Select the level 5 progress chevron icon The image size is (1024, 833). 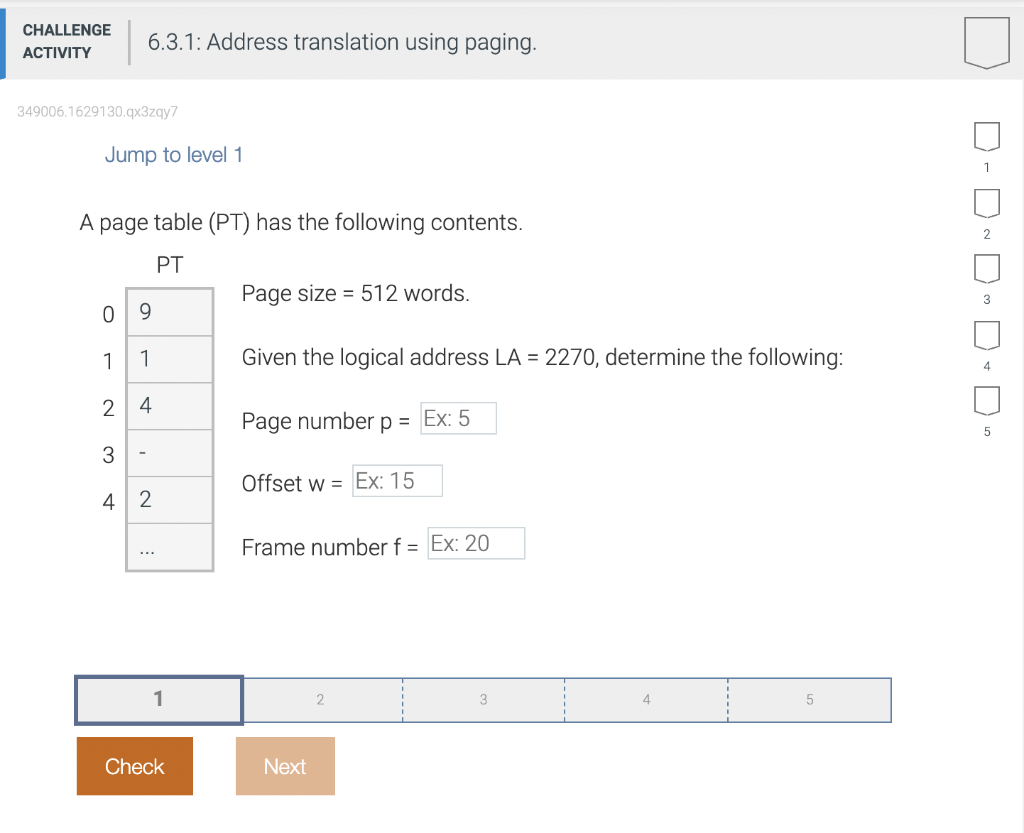[986, 402]
